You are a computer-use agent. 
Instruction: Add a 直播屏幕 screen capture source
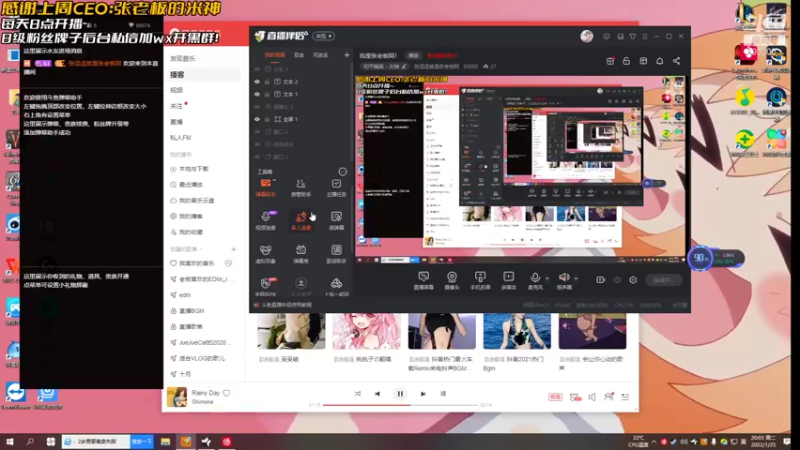423,280
